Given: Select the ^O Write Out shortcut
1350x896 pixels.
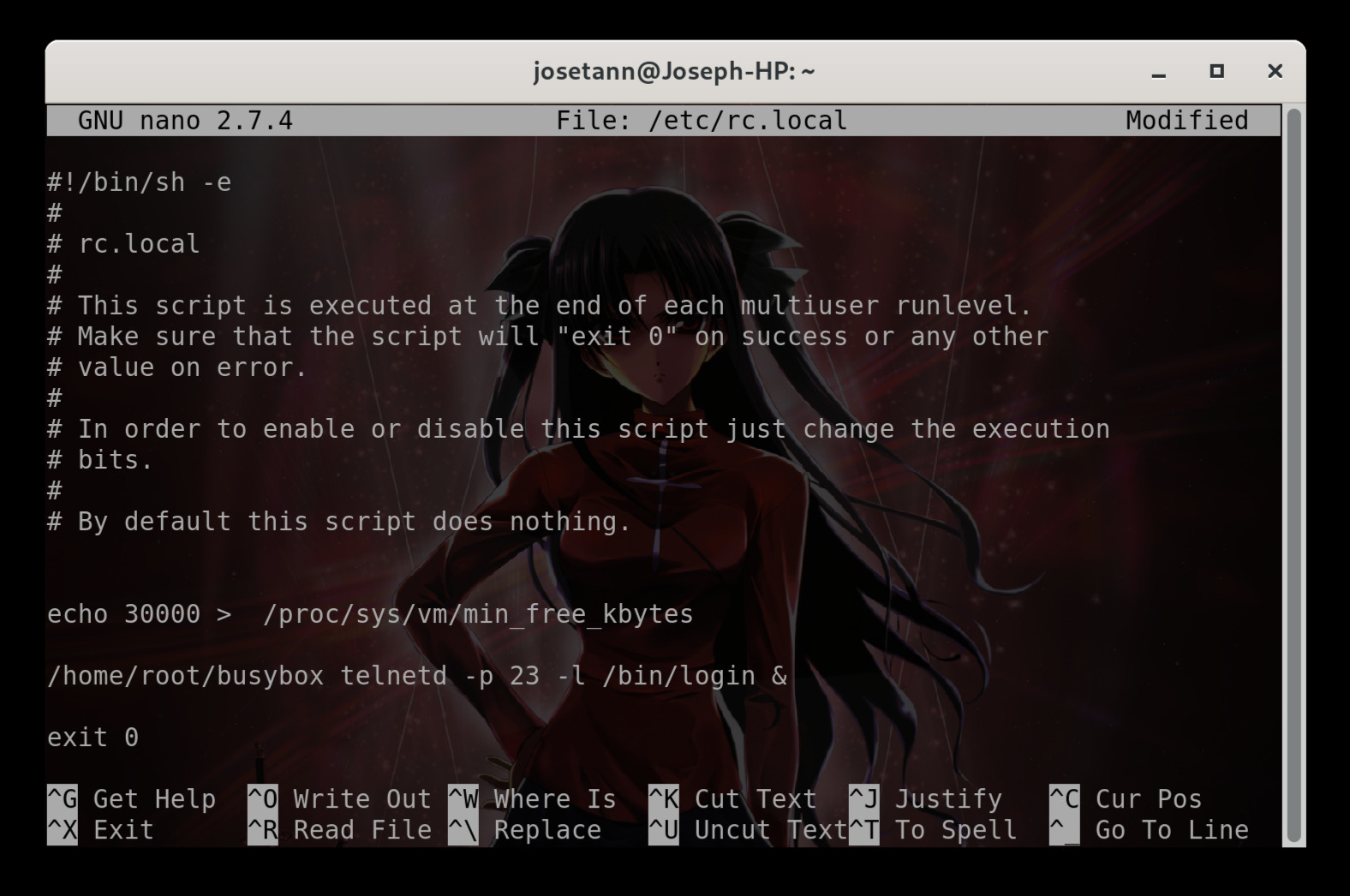Looking at the screenshot, I should pyautogui.click(x=339, y=799).
